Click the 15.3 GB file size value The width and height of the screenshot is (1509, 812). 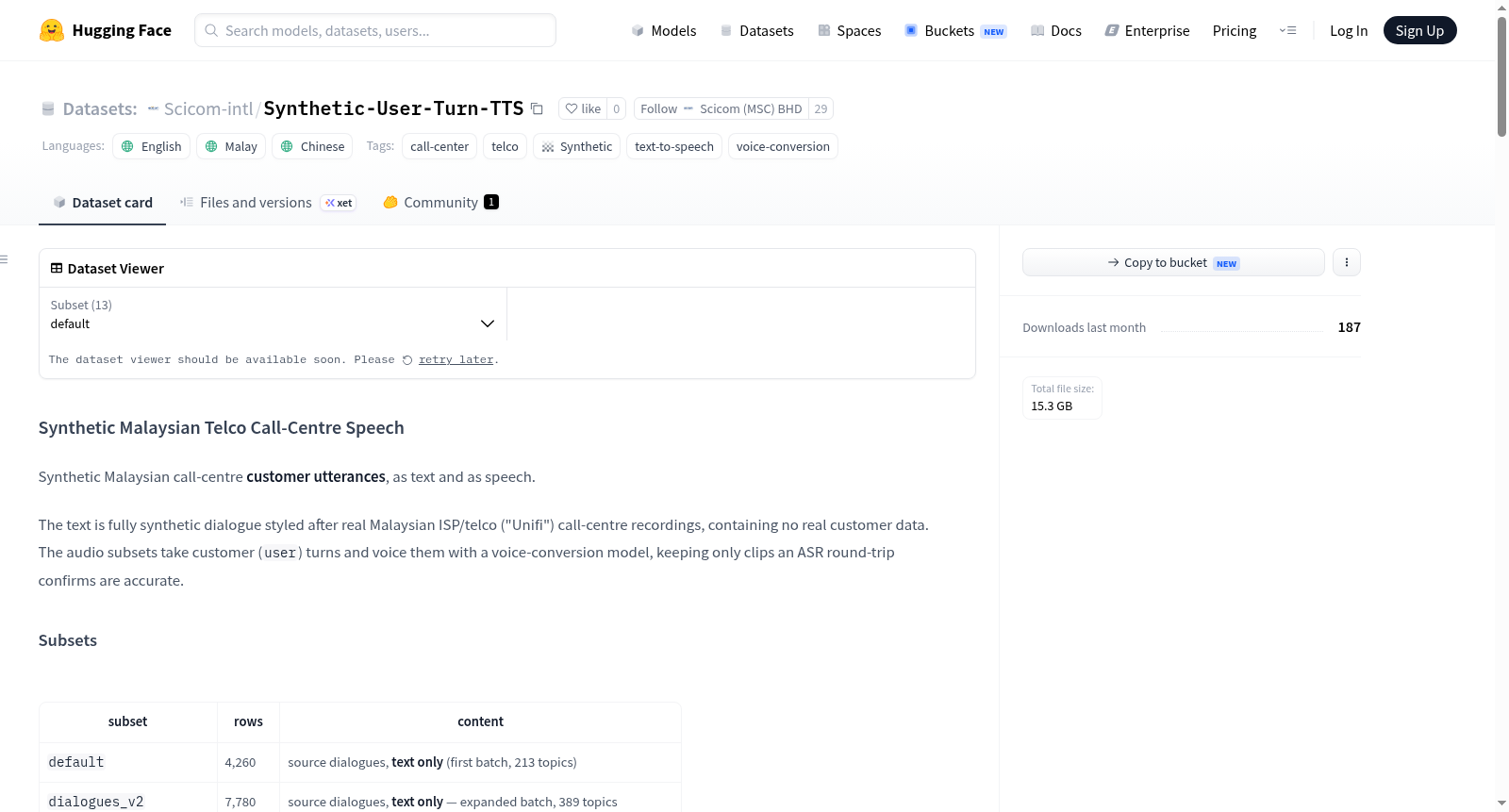1052,406
